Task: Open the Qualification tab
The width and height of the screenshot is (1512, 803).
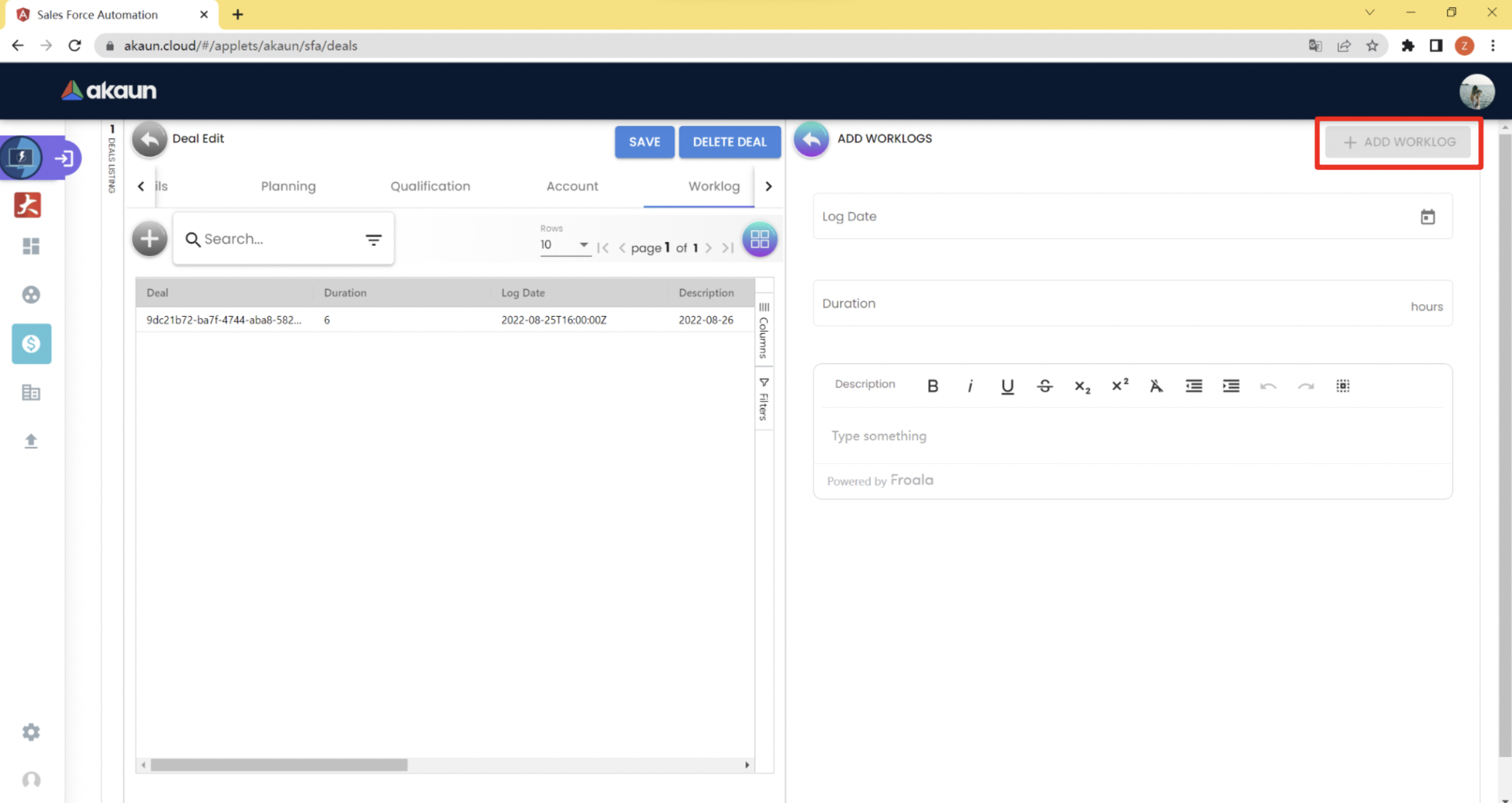Action: tap(430, 186)
